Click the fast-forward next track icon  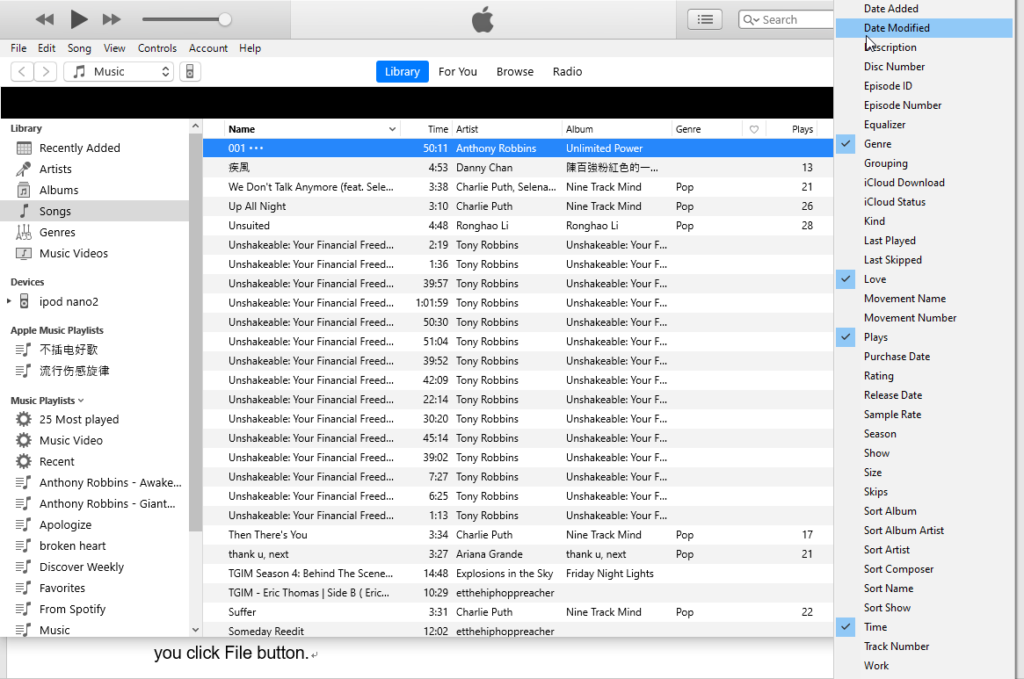(x=112, y=19)
